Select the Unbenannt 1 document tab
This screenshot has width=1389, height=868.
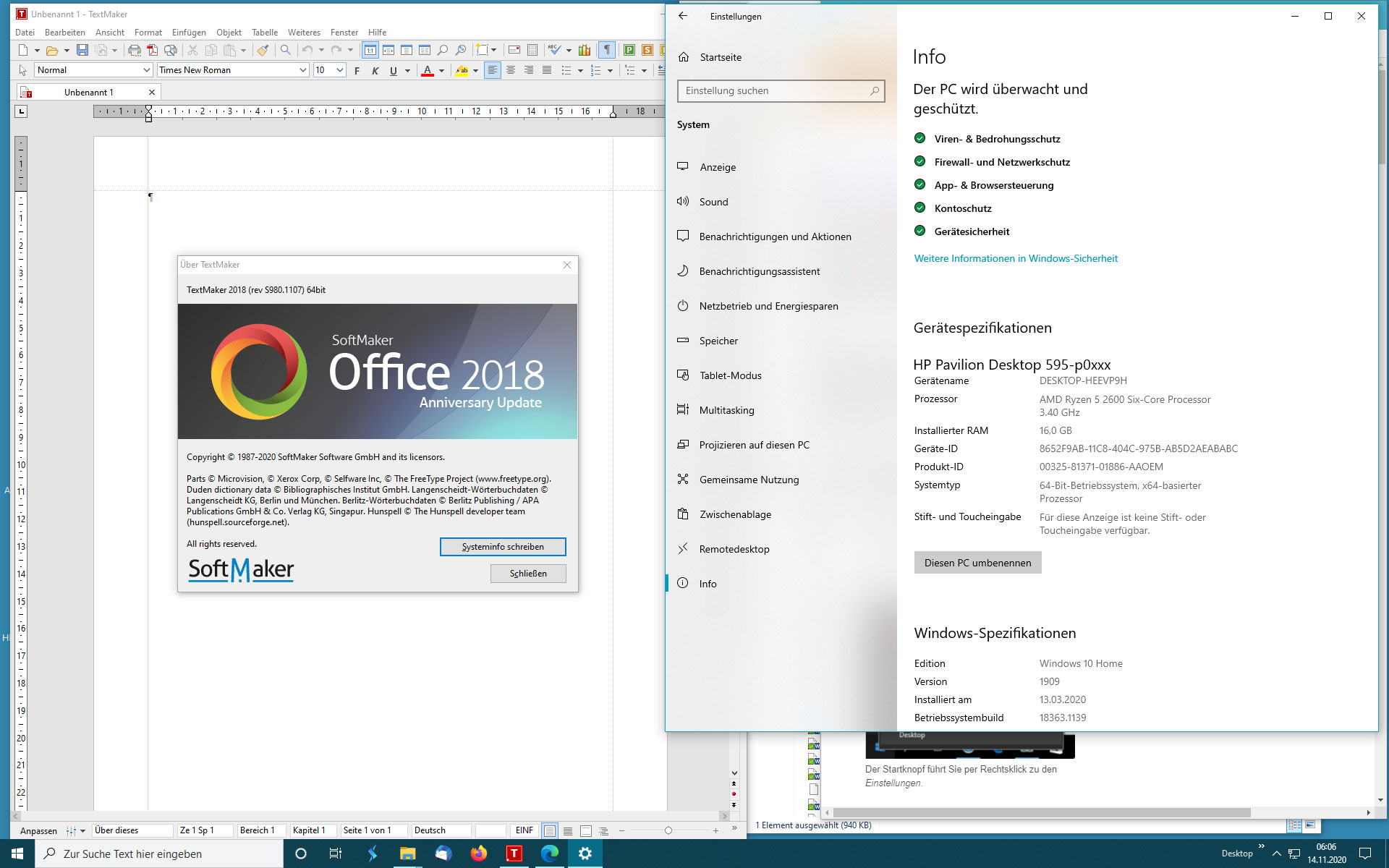click(88, 93)
